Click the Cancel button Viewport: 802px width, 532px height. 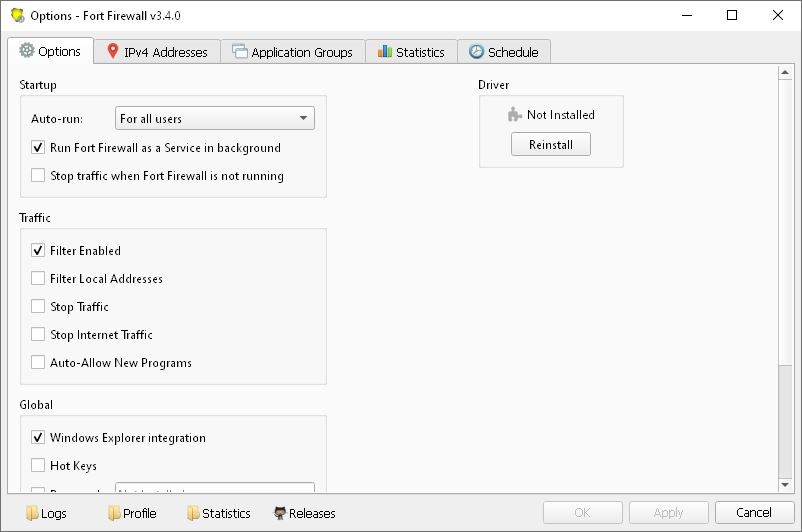(753, 513)
